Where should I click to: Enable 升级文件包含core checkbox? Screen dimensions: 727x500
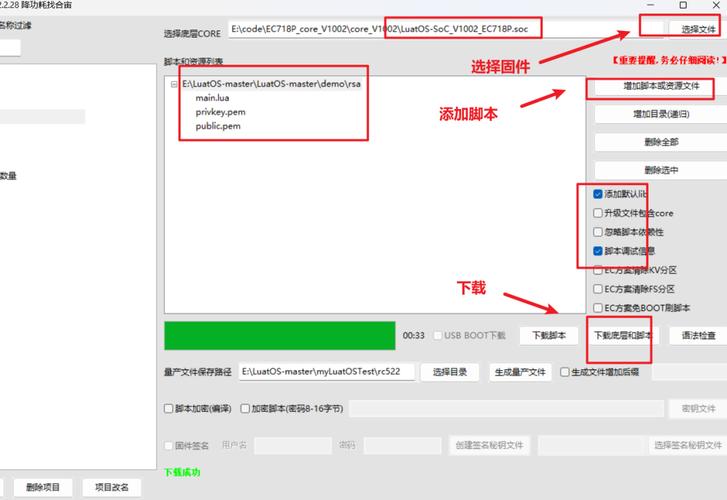tap(598, 213)
